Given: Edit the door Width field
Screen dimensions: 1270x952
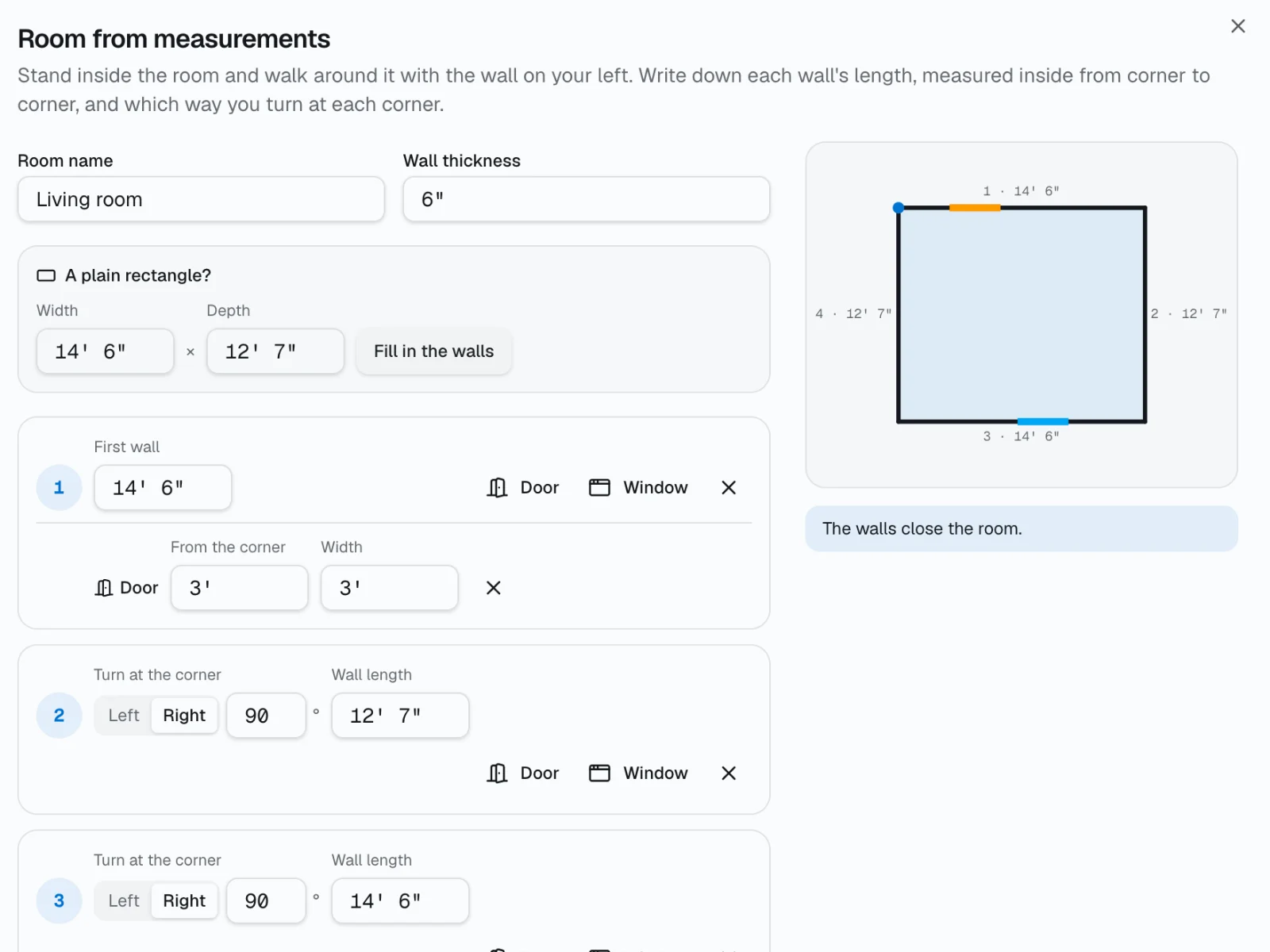Looking at the screenshot, I should tap(390, 588).
